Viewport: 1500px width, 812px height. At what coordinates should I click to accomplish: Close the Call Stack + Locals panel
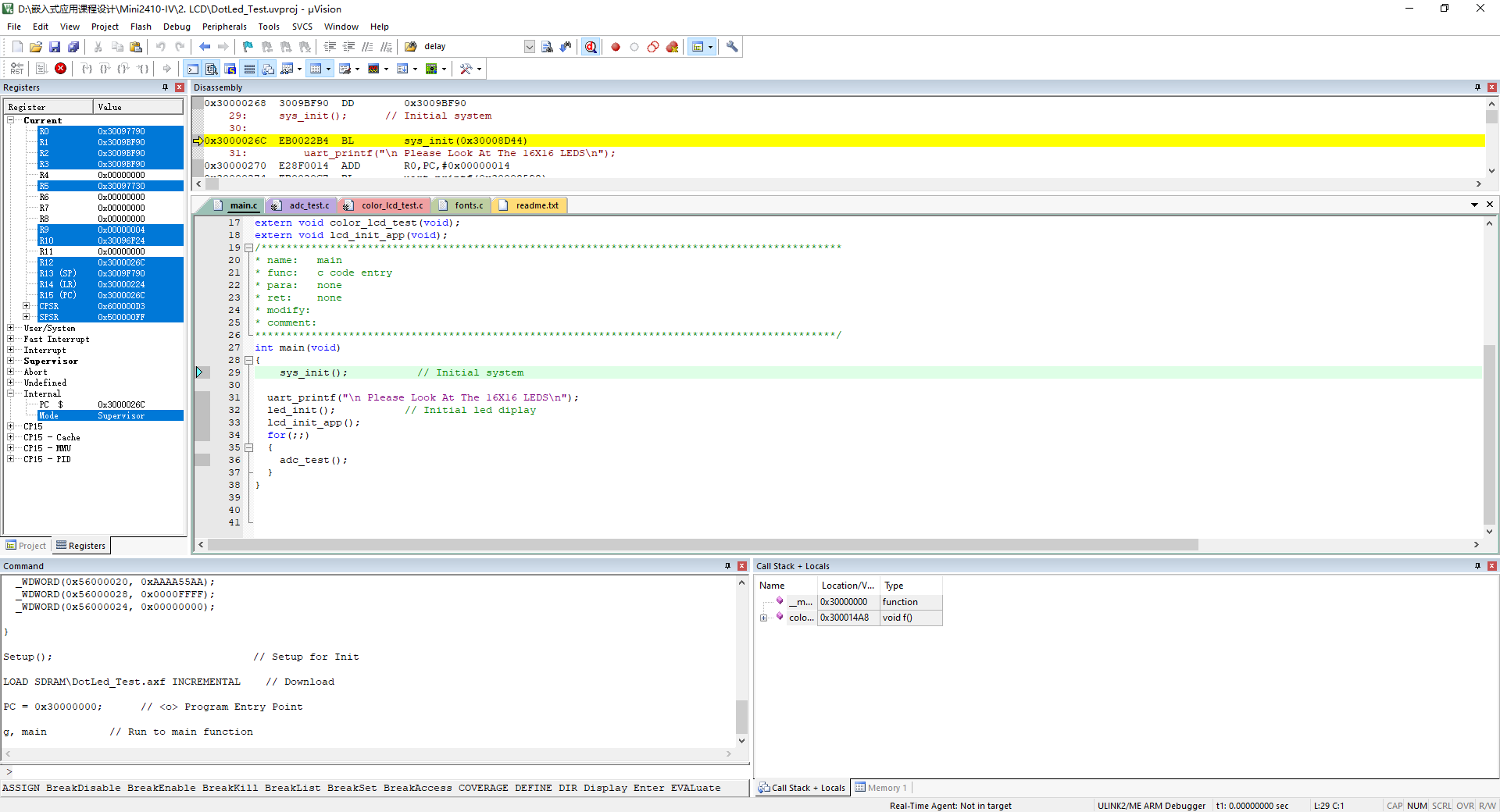(1492, 566)
